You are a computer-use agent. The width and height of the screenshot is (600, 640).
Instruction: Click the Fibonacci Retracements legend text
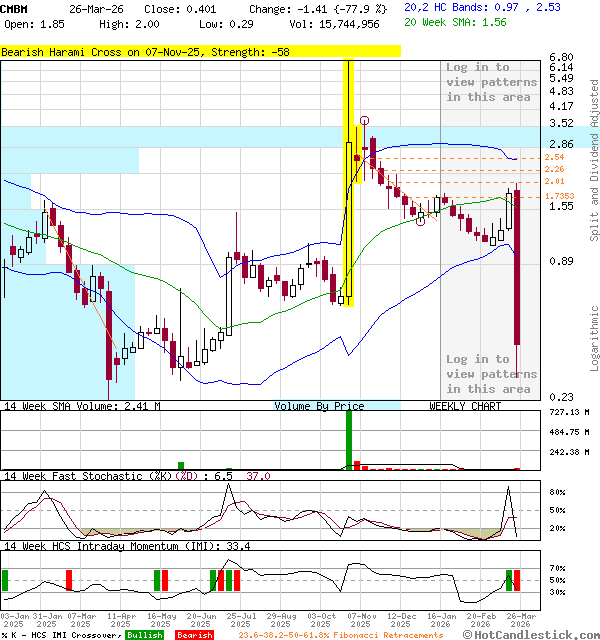(340, 635)
